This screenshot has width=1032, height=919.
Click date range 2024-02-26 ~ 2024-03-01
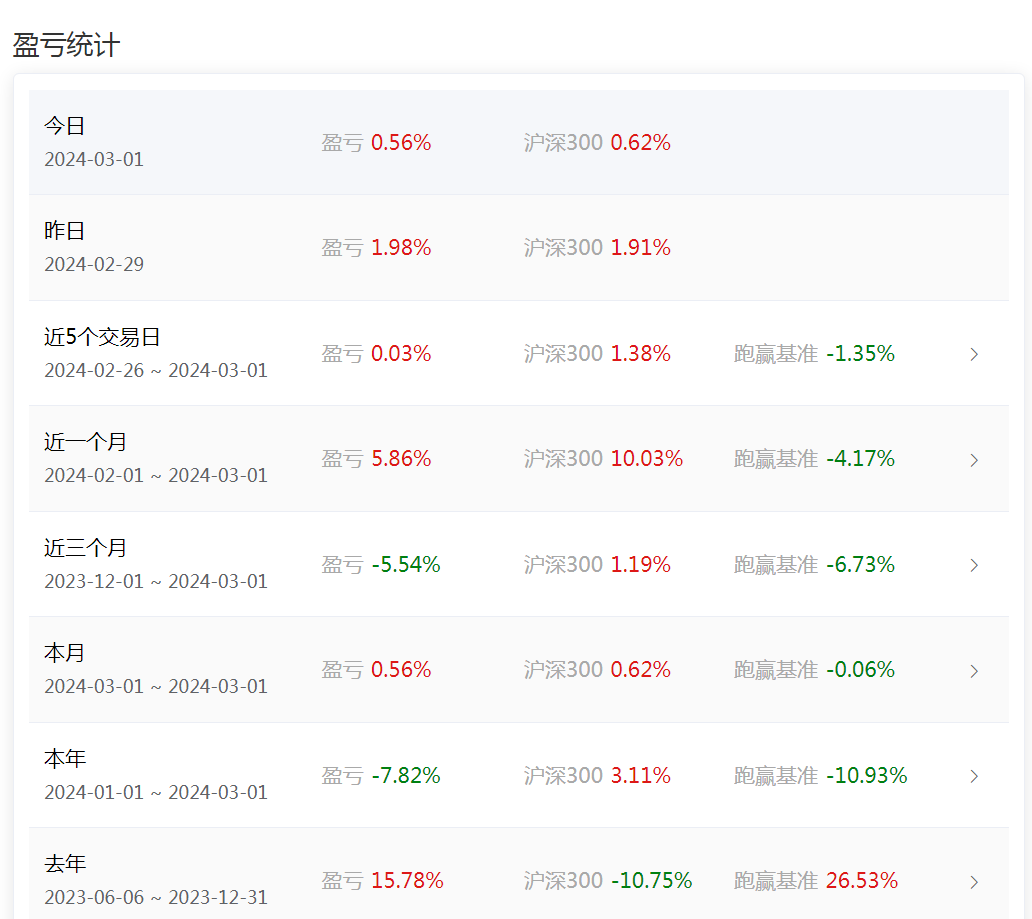(x=156, y=370)
